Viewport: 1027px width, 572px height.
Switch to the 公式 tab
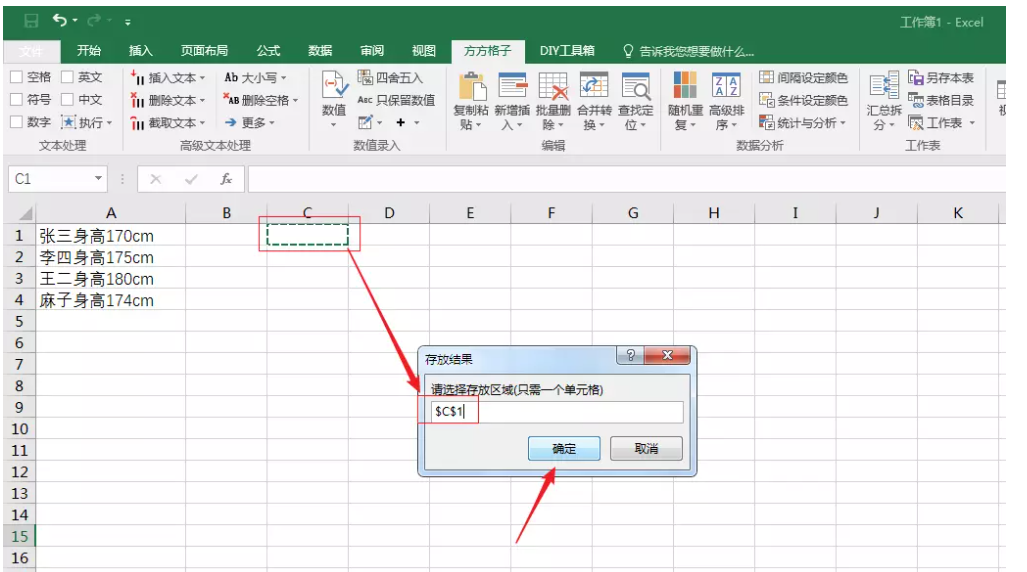click(268, 50)
